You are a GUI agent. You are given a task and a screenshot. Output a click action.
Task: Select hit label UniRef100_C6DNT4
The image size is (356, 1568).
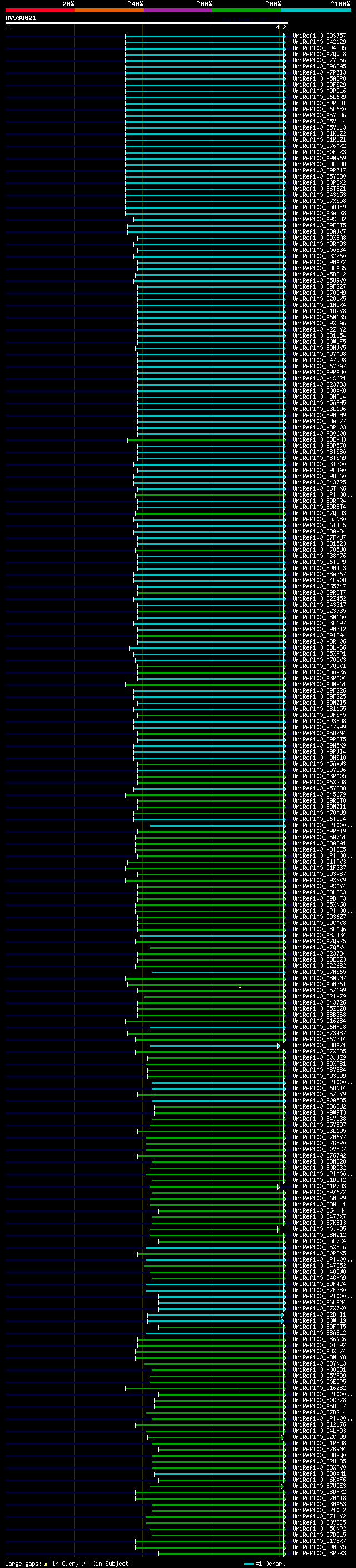[319, 1089]
